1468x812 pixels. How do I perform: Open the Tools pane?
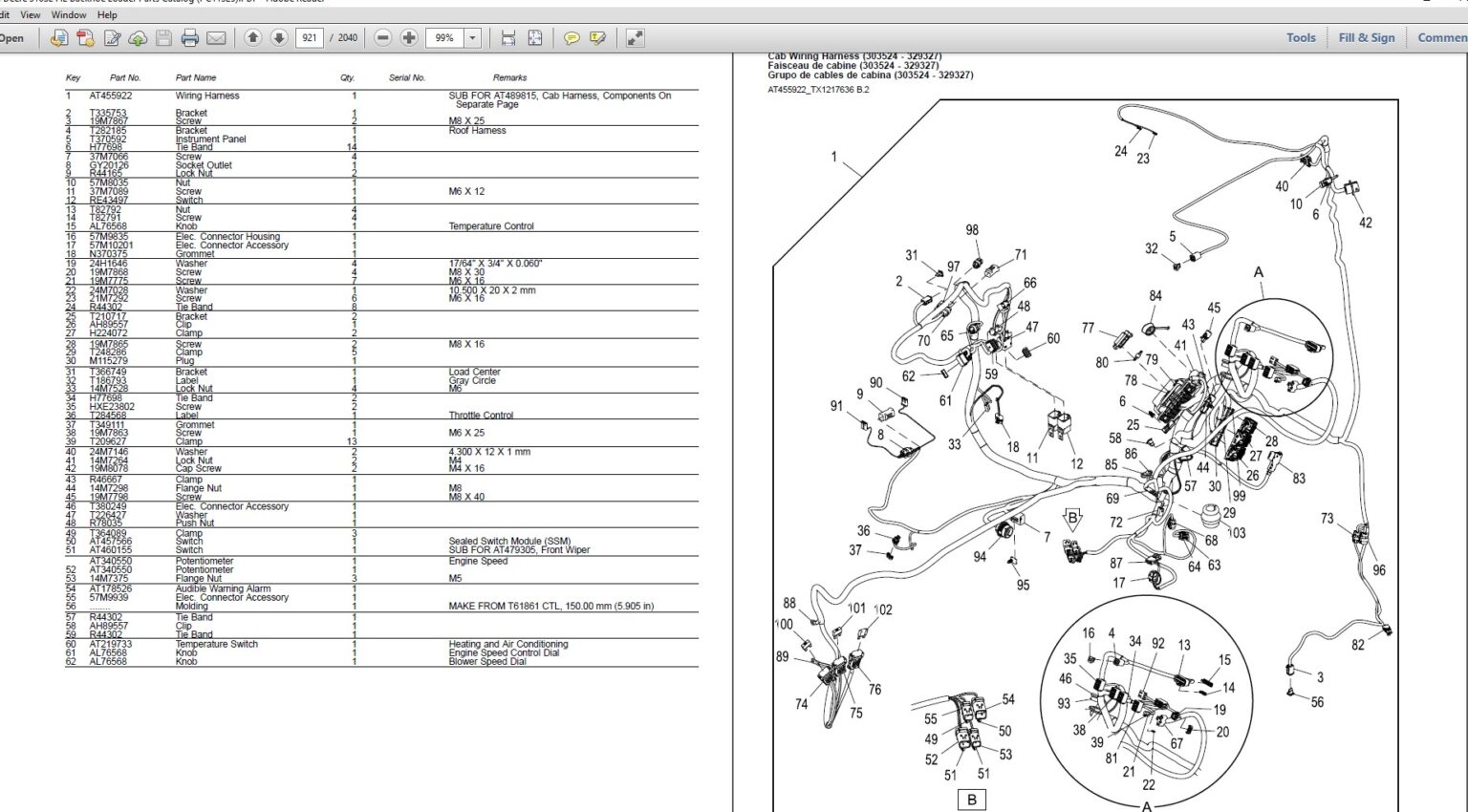coord(1299,36)
